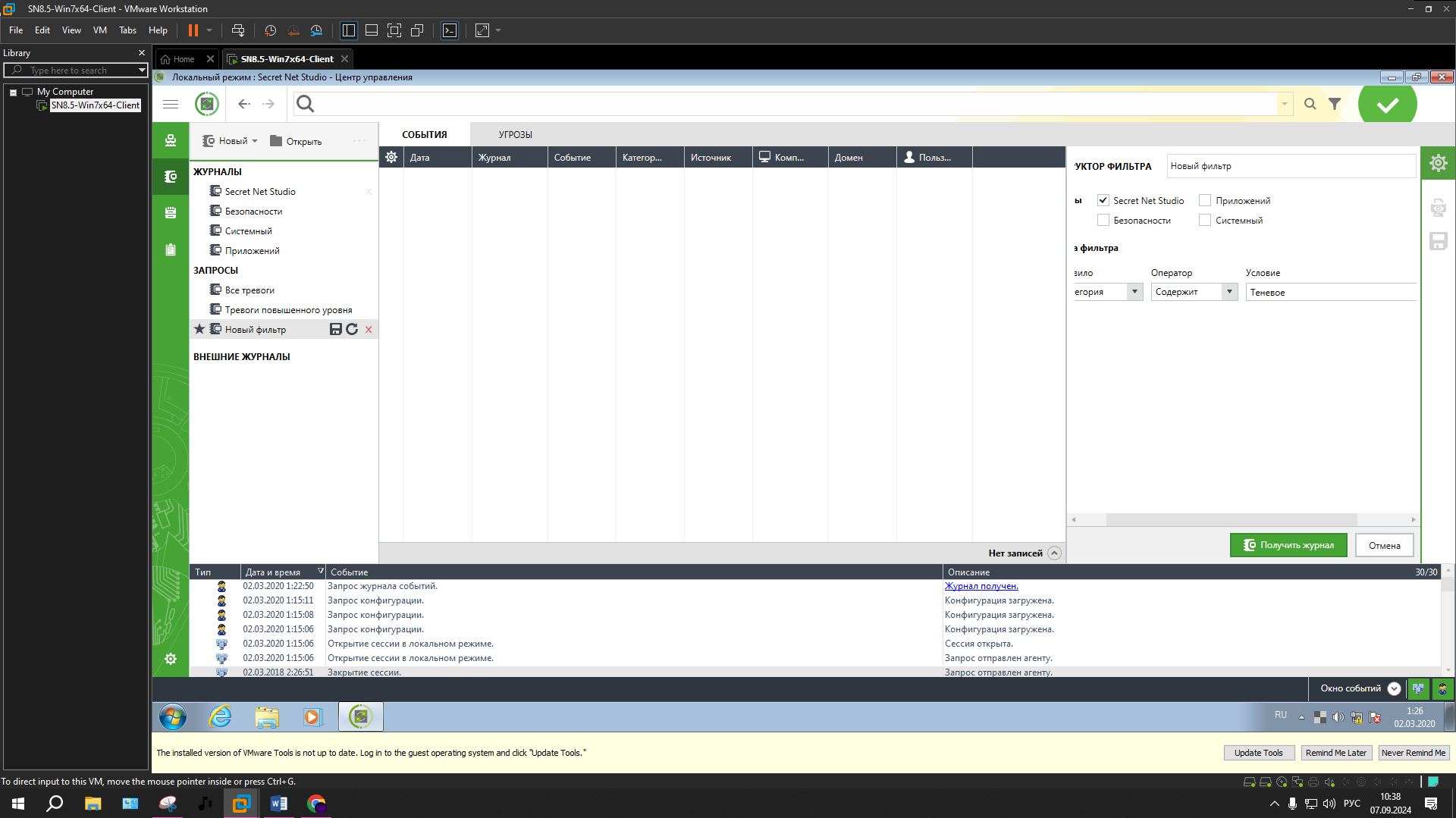Open the rule field dropdown (егория)
The image size is (1456, 818).
pyautogui.click(x=1134, y=292)
